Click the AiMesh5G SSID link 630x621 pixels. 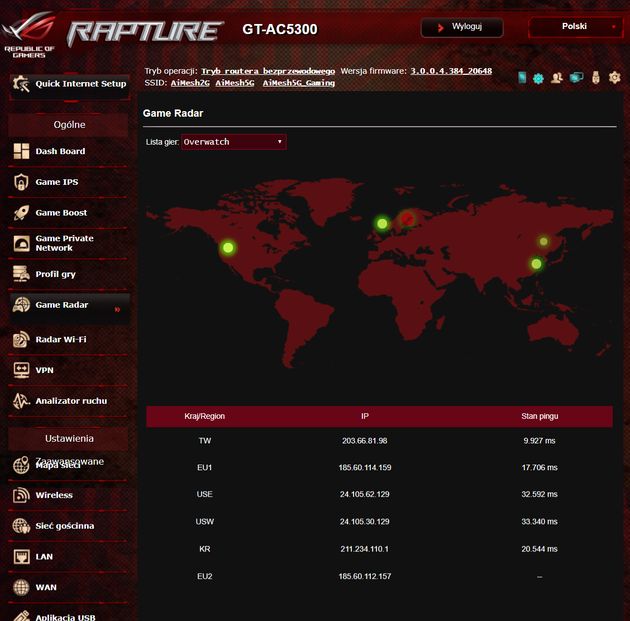[x=235, y=83]
